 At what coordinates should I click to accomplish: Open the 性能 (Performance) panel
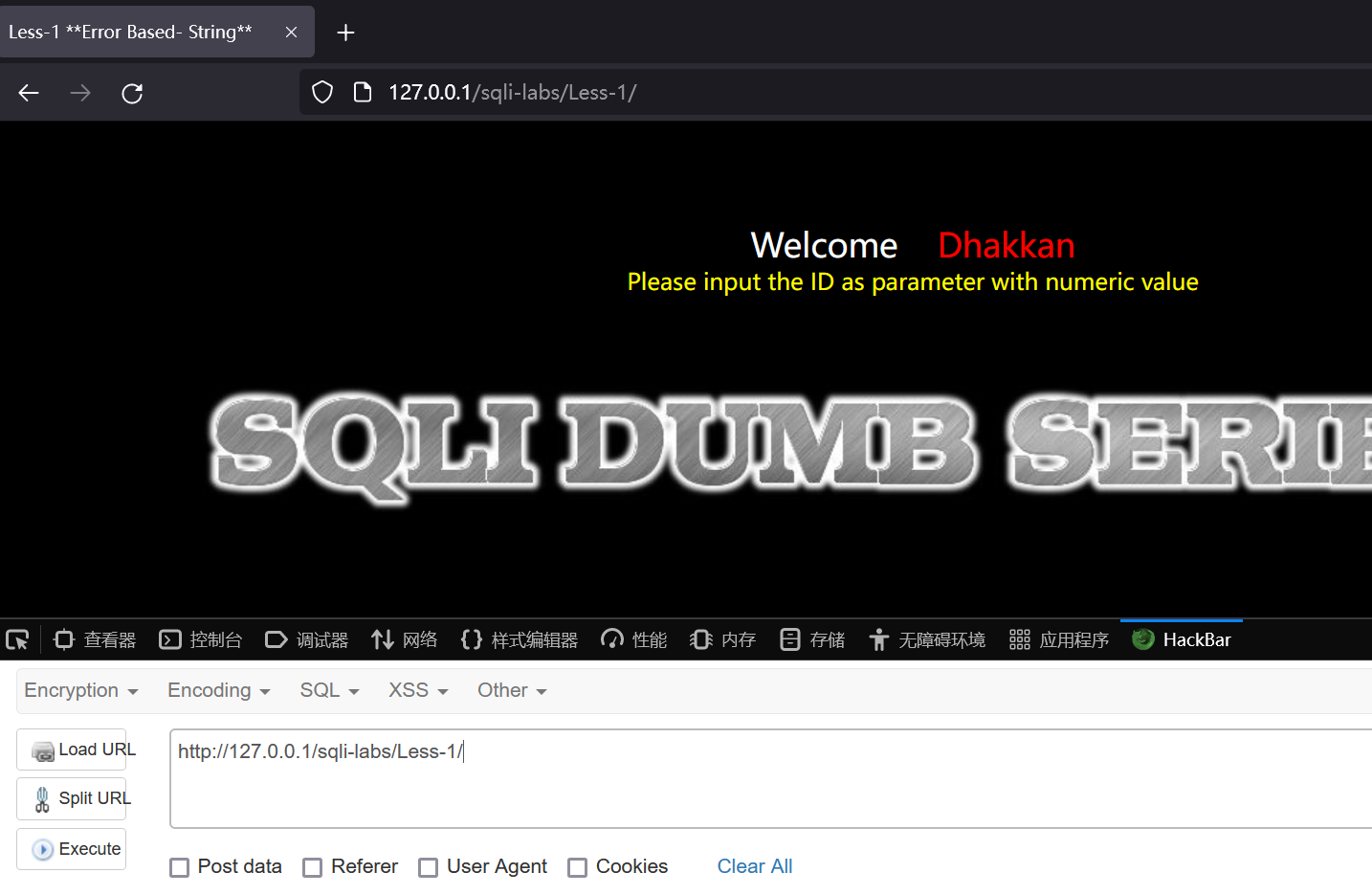(633, 638)
